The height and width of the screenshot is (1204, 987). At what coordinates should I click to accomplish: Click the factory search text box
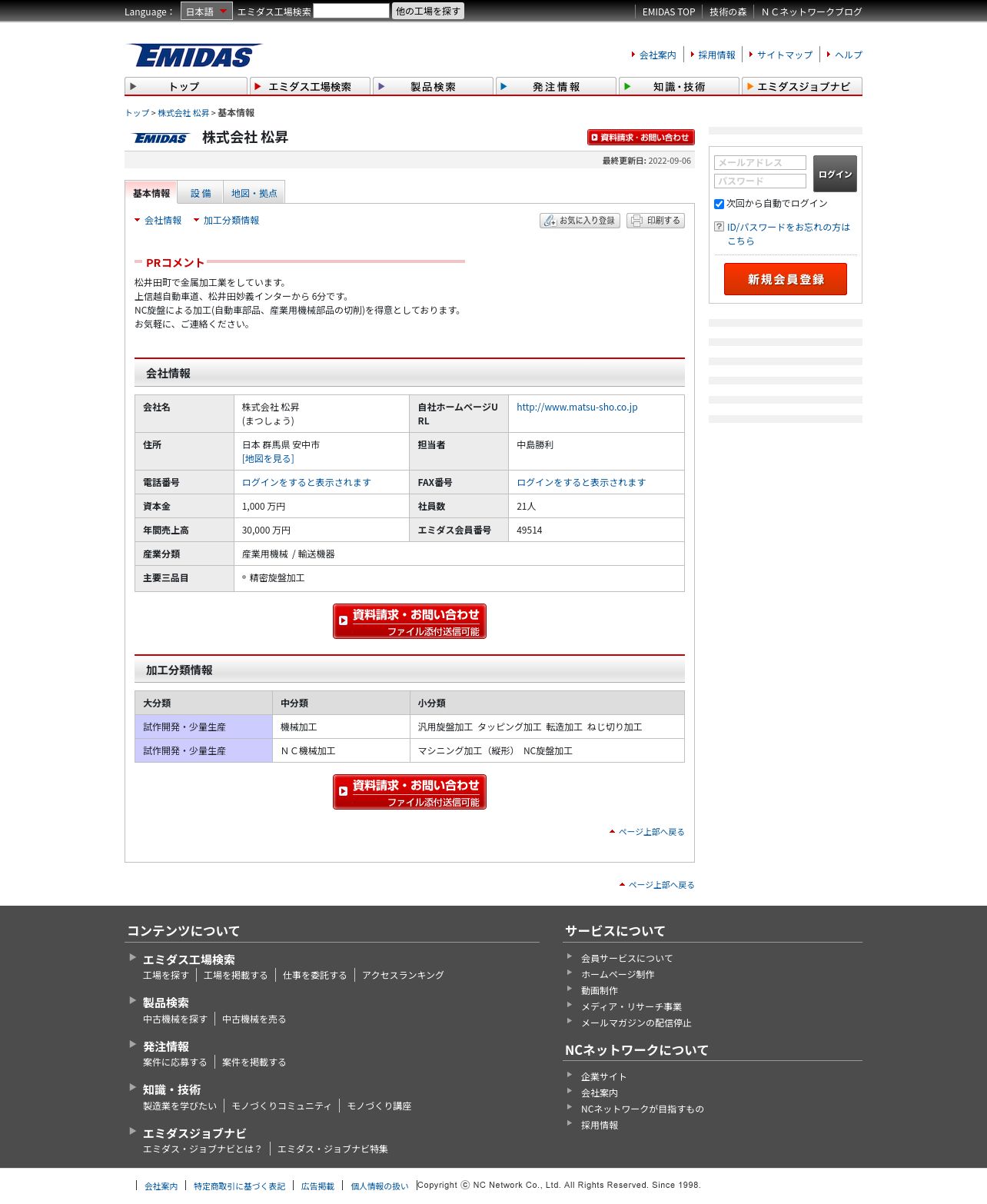(351, 11)
